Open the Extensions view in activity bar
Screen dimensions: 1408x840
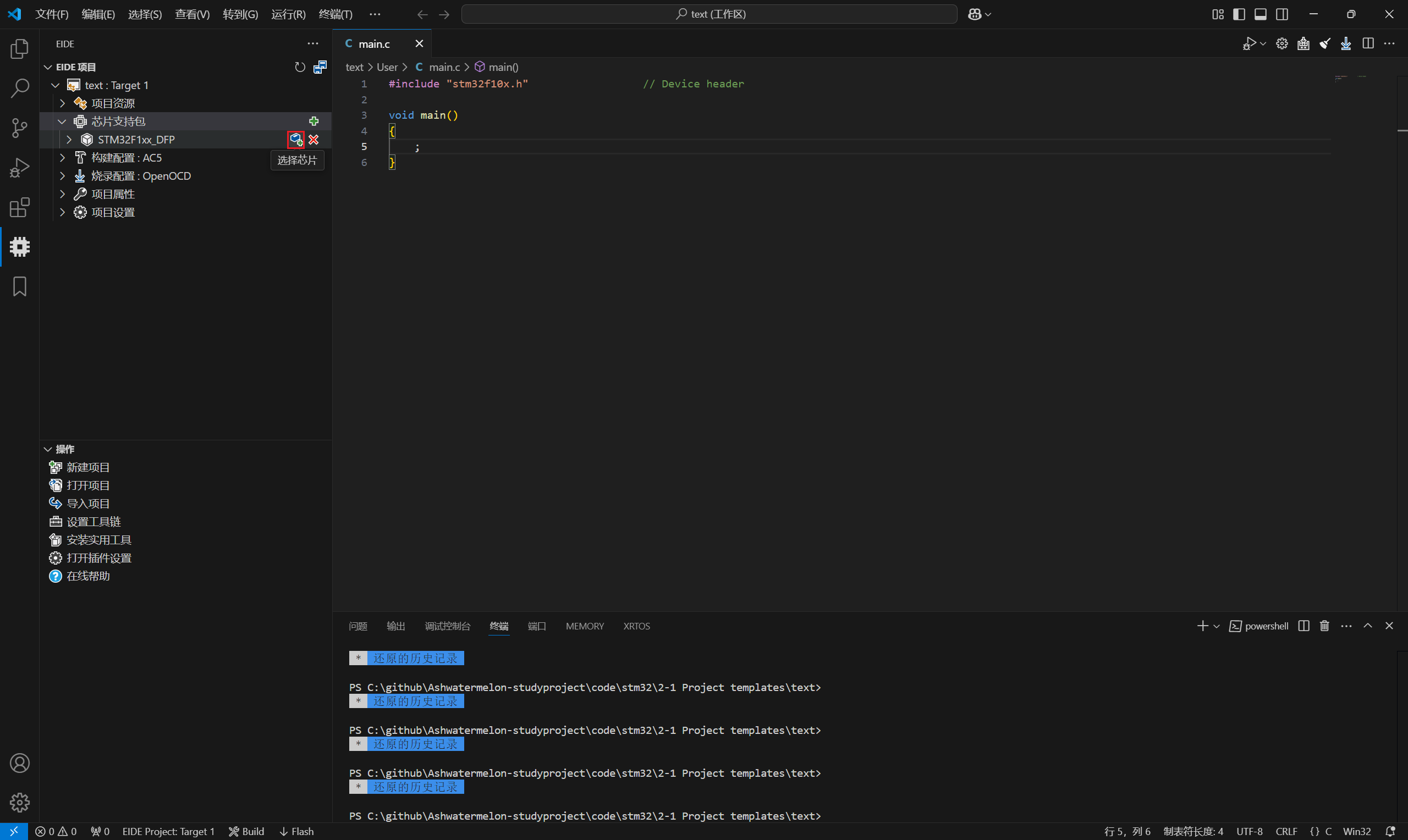(20, 207)
